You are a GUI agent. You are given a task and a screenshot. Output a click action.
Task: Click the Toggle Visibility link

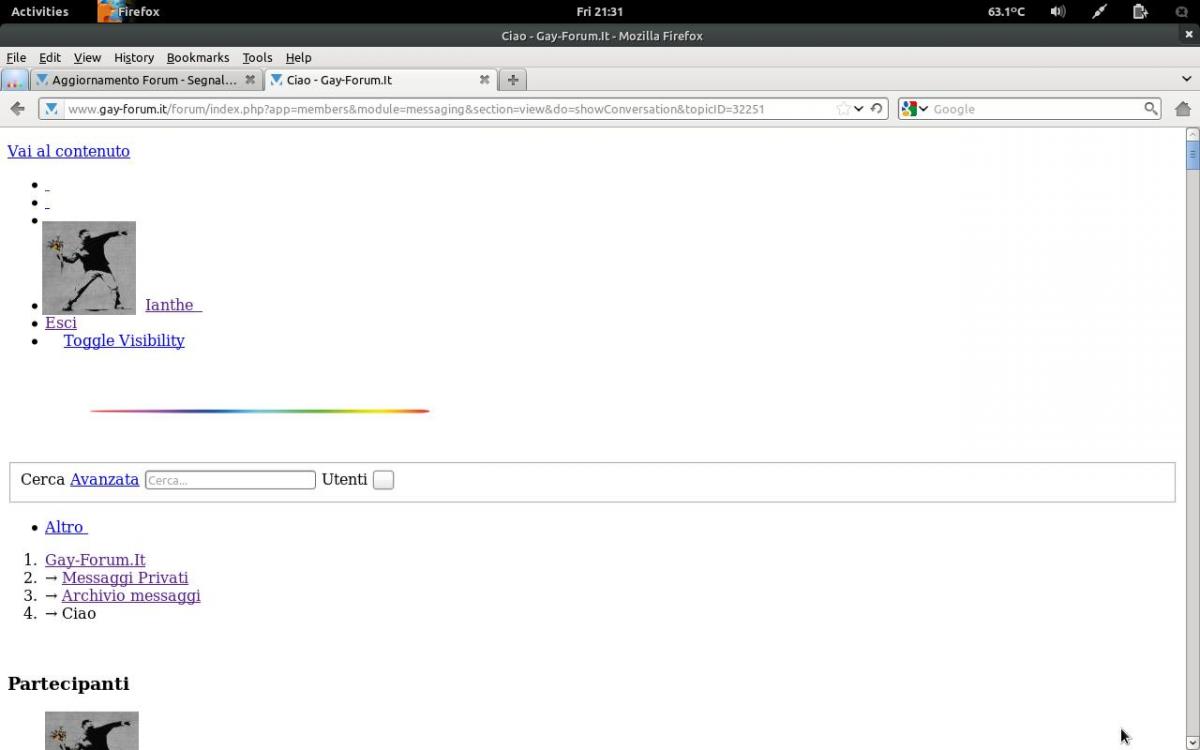124,341
